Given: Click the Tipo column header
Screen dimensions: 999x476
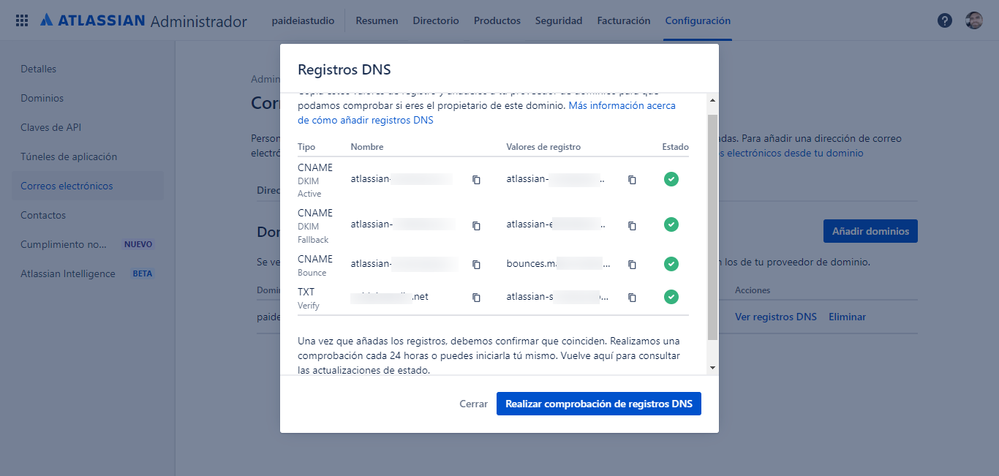Looking at the screenshot, I should click(x=306, y=147).
